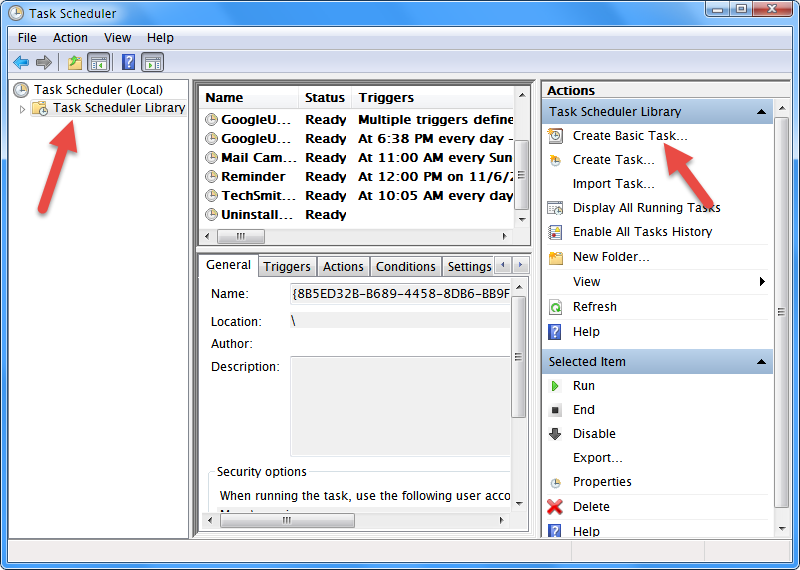Select the Uninstall... task row
Screen dimensions: 800x570
357,215
